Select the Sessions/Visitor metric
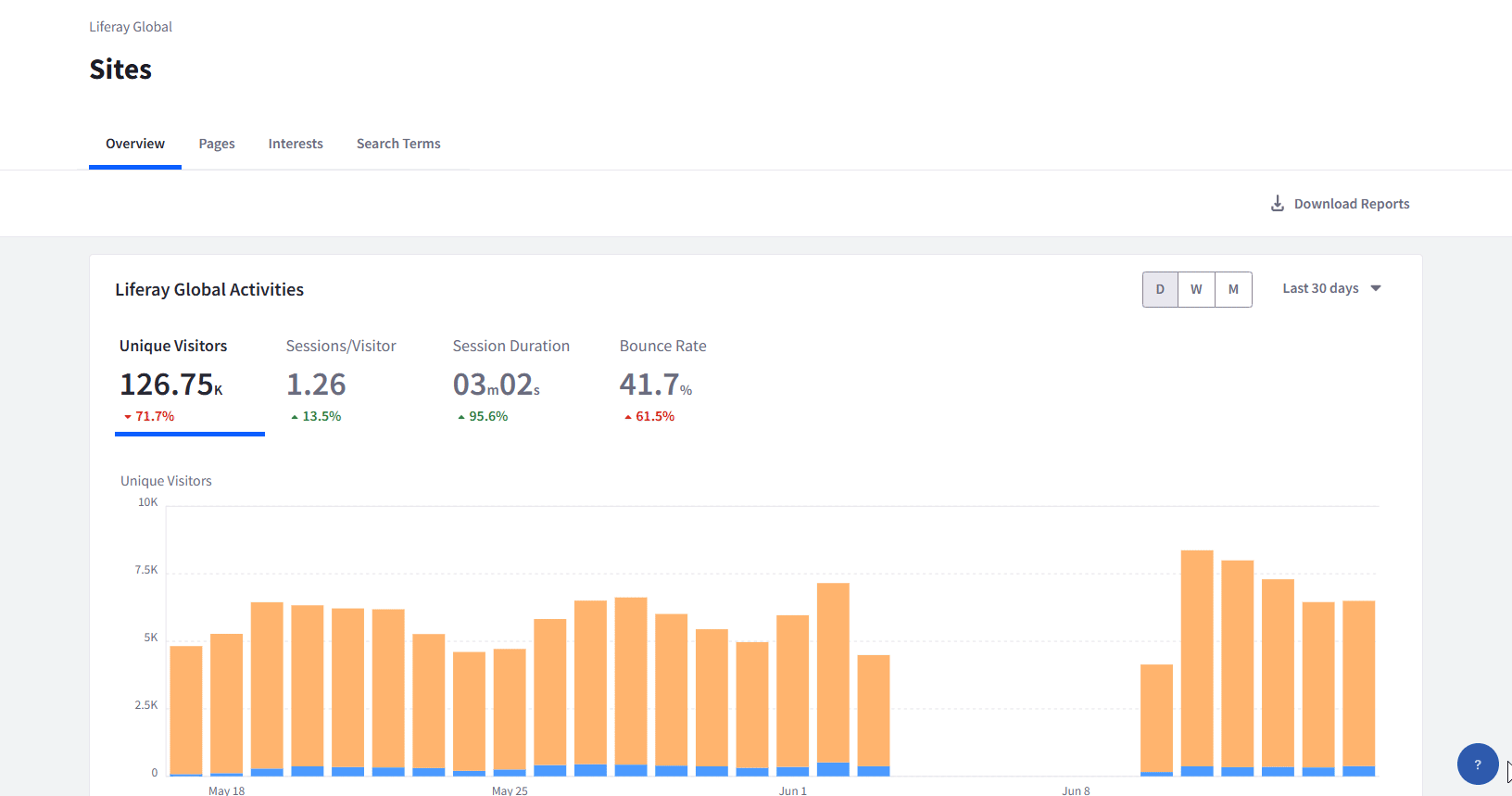The image size is (1512, 796). tap(341, 382)
